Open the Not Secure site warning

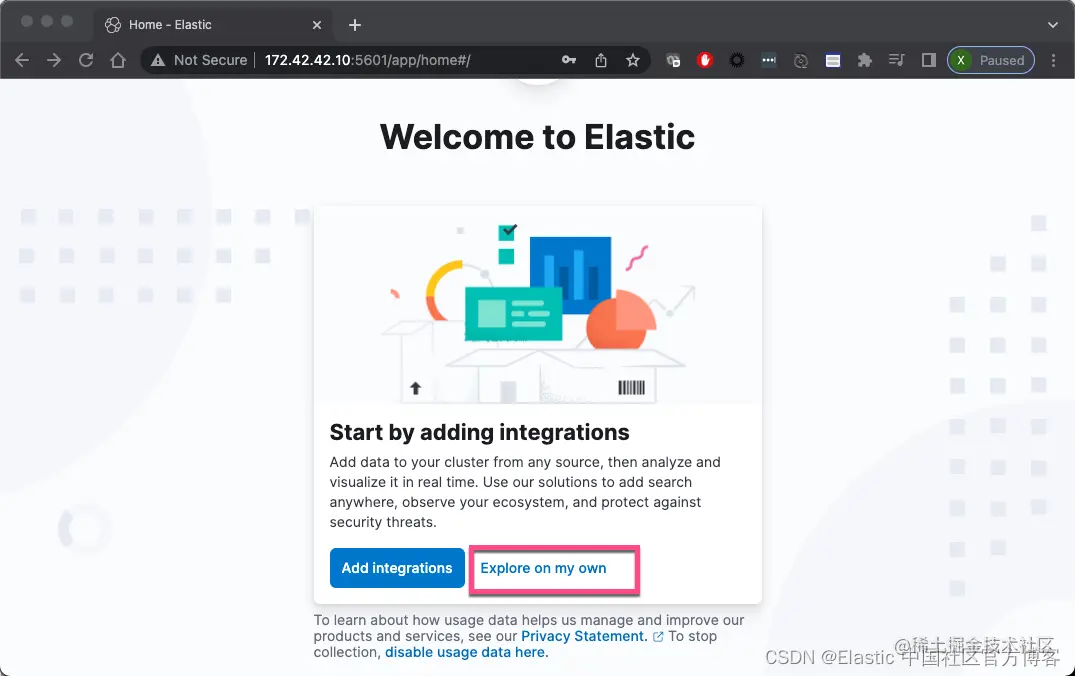199,60
